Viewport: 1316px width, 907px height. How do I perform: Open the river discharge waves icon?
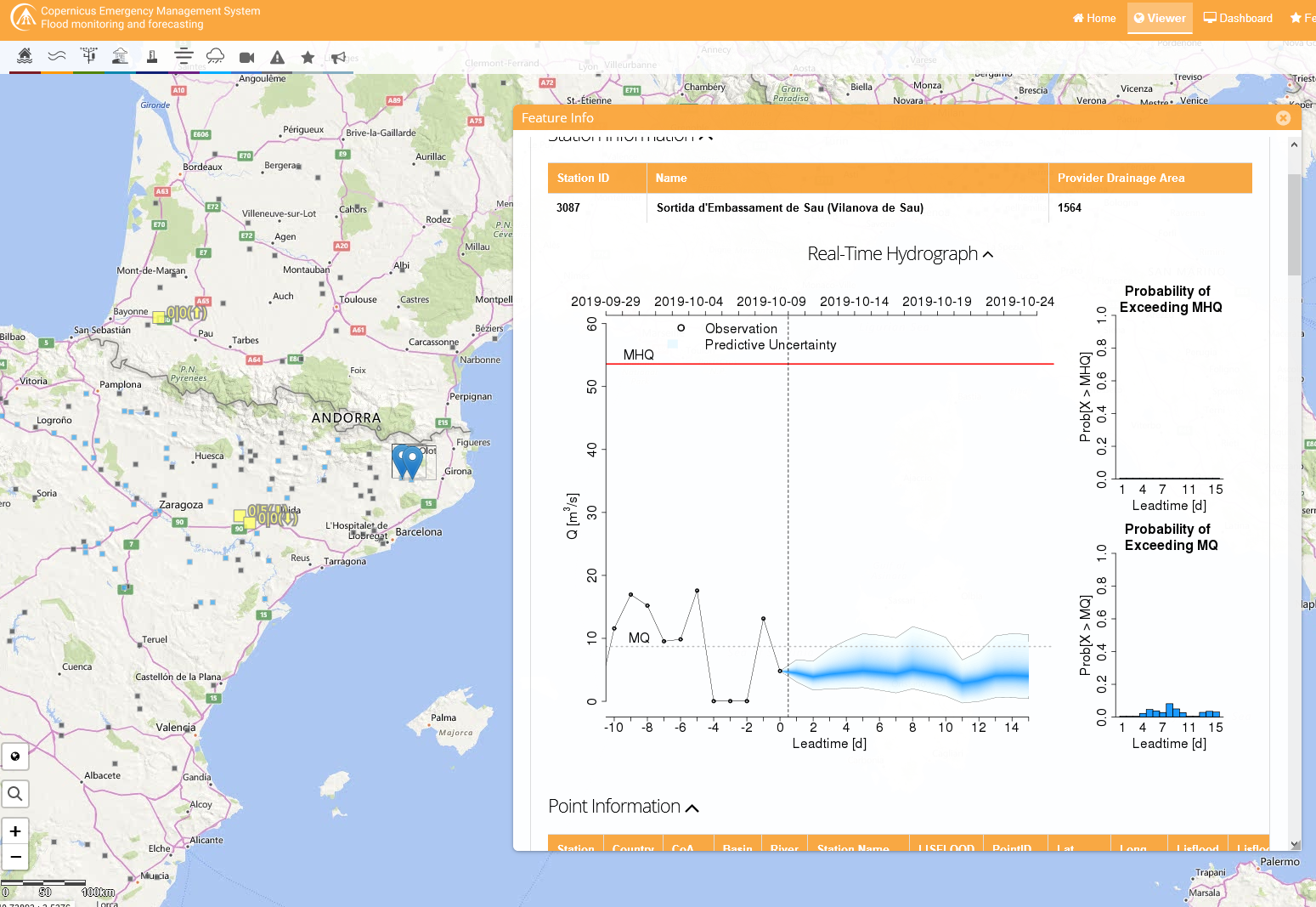[57, 57]
